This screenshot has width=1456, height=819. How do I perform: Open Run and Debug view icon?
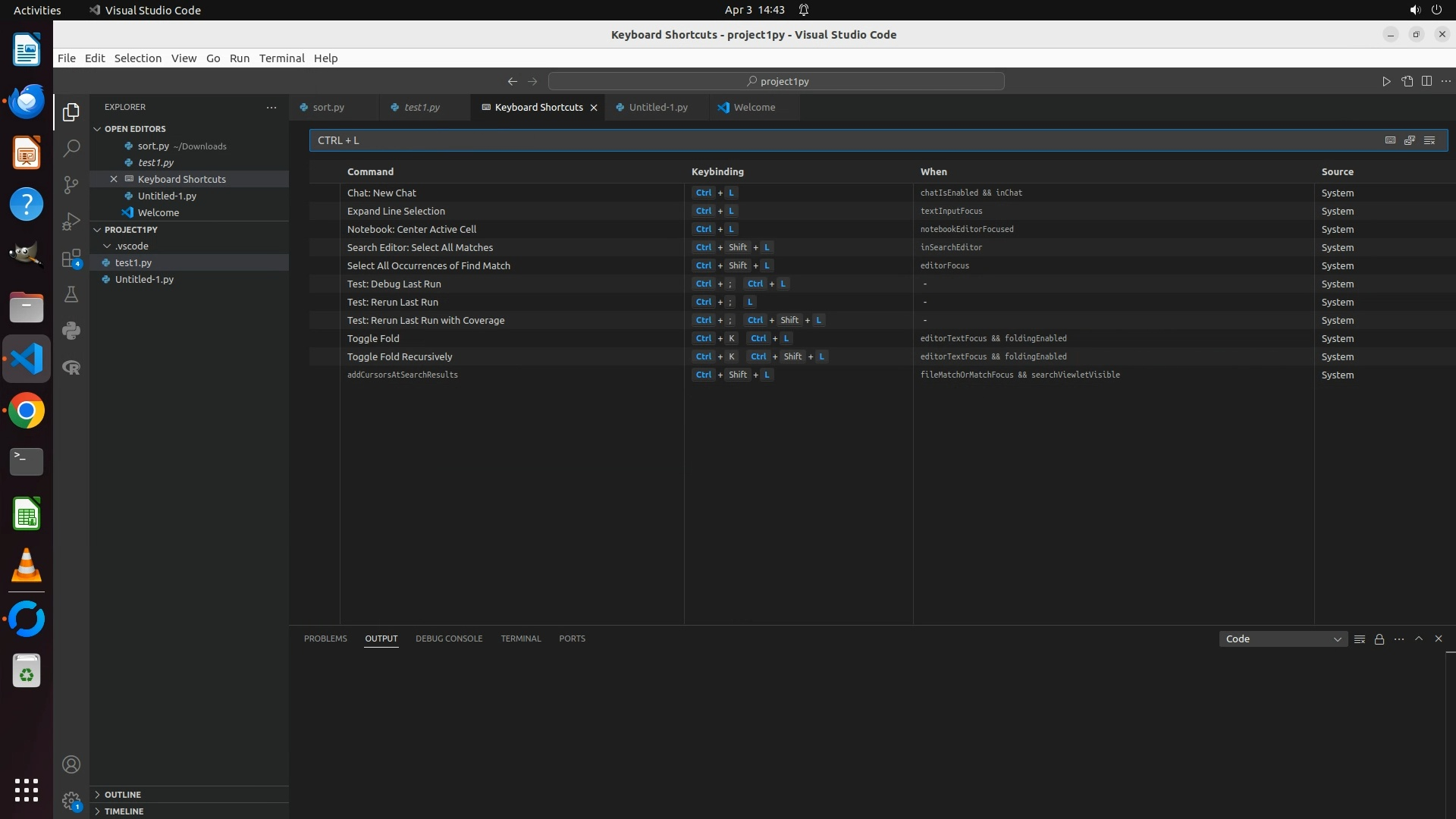71,221
